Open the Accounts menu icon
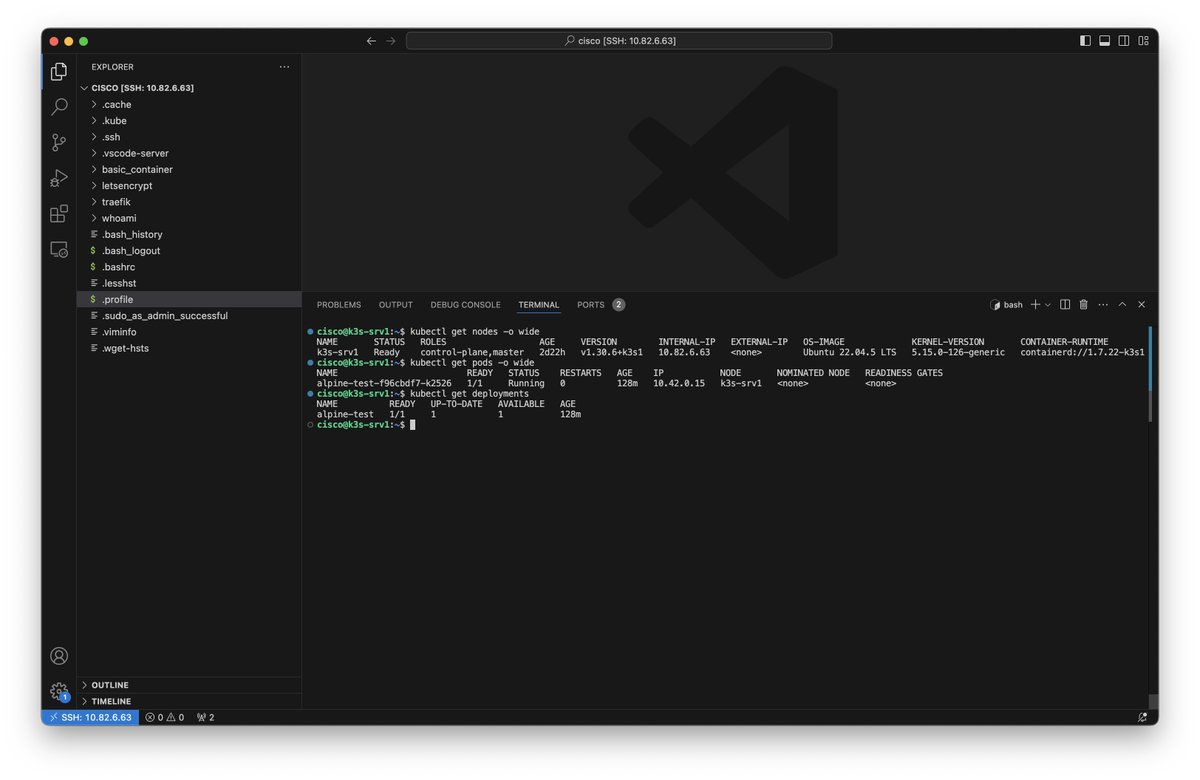Image resolution: width=1200 pixels, height=780 pixels. [x=59, y=656]
